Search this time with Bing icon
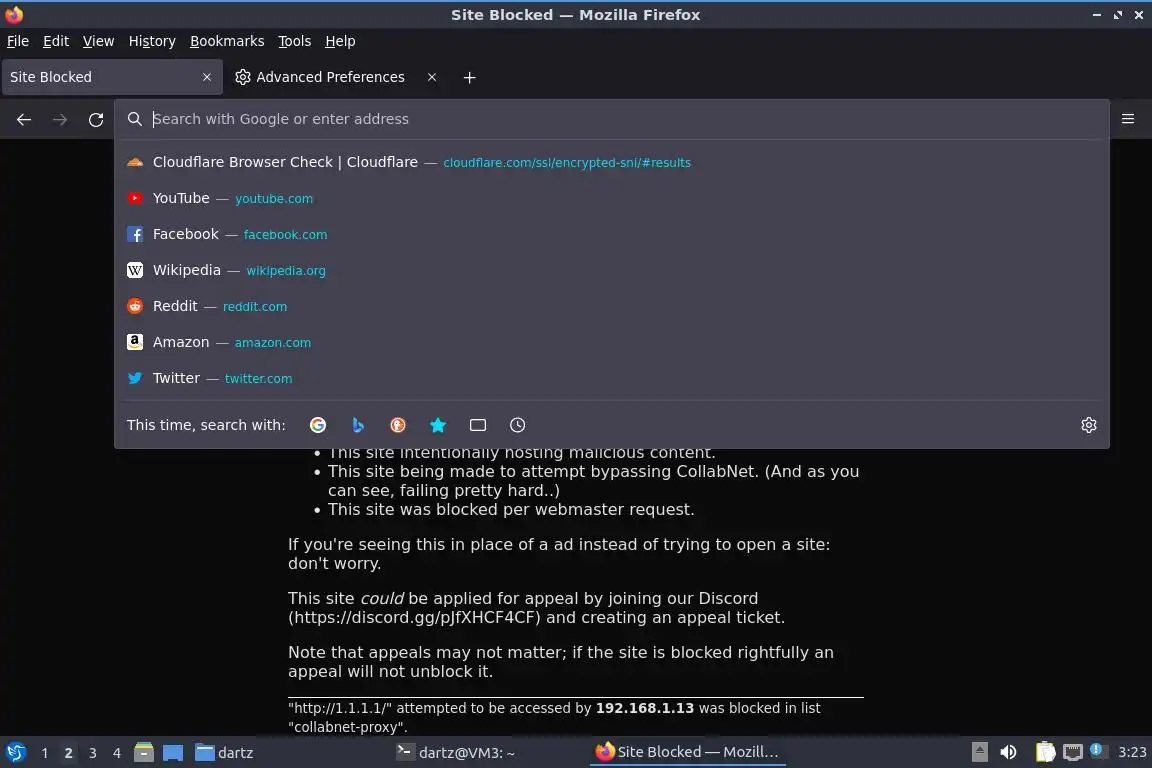 pyautogui.click(x=358, y=425)
